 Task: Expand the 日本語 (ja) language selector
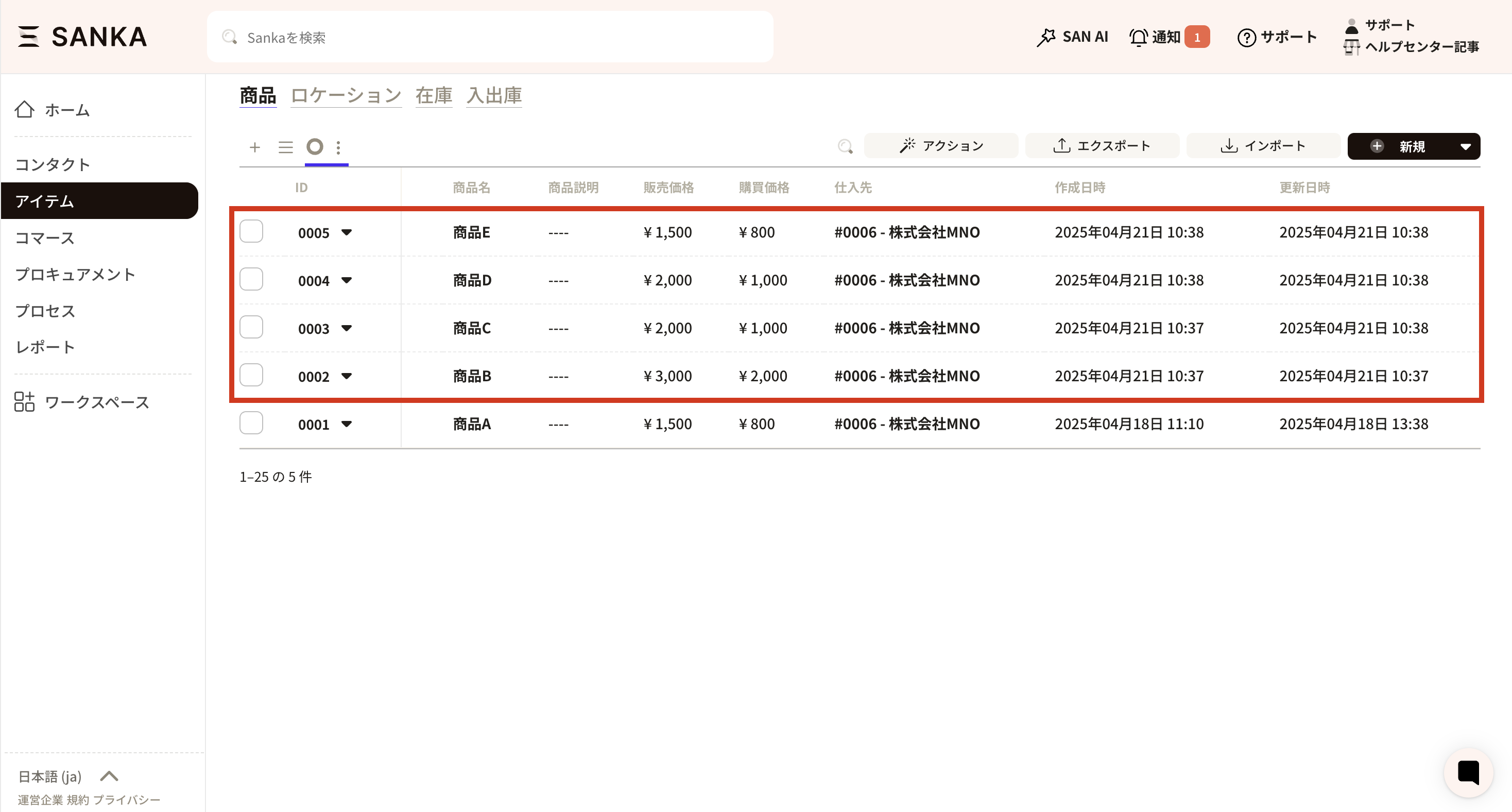tap(68, 776)
